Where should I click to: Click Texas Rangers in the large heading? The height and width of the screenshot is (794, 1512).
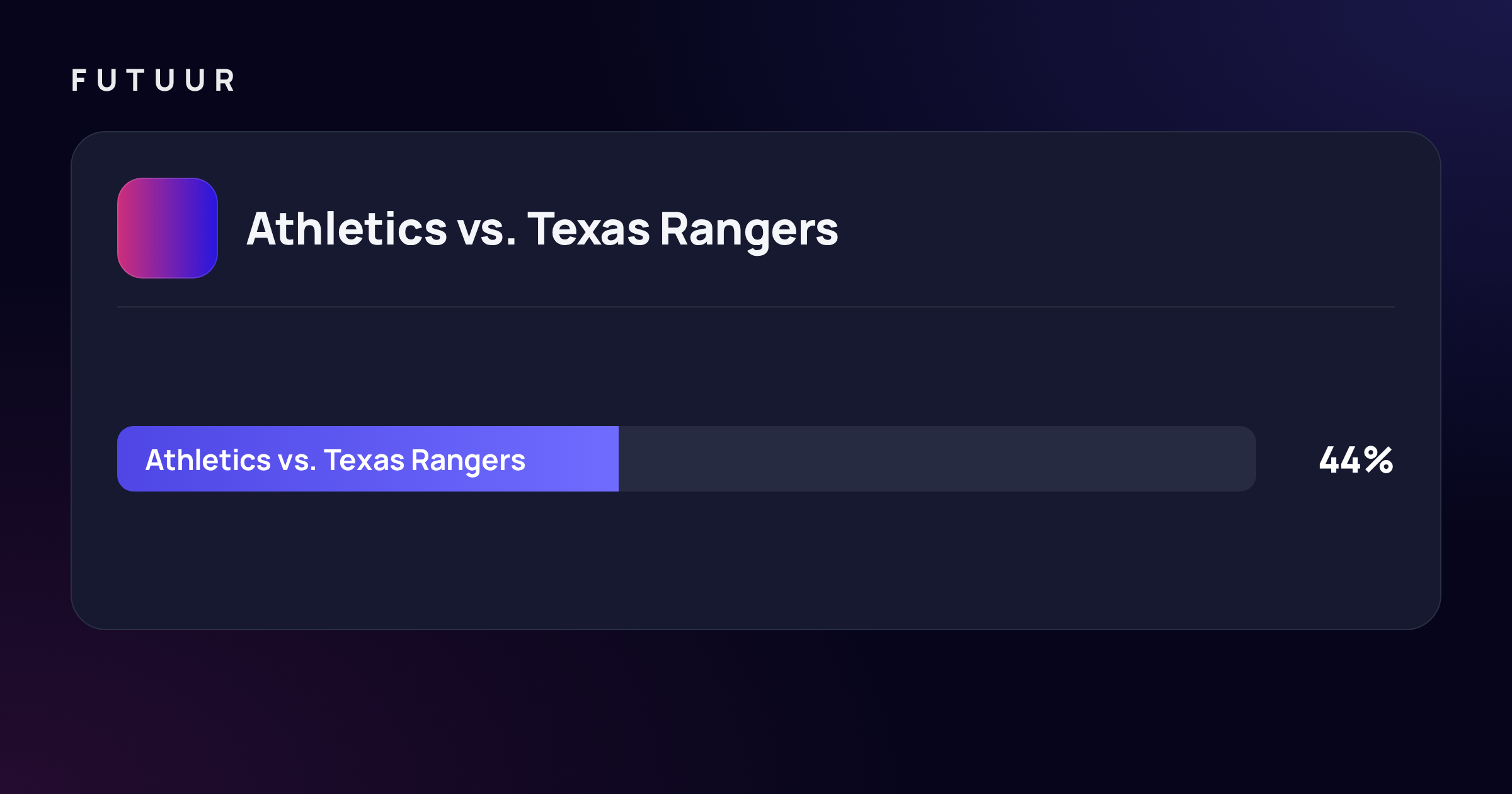tap(683, 229)
